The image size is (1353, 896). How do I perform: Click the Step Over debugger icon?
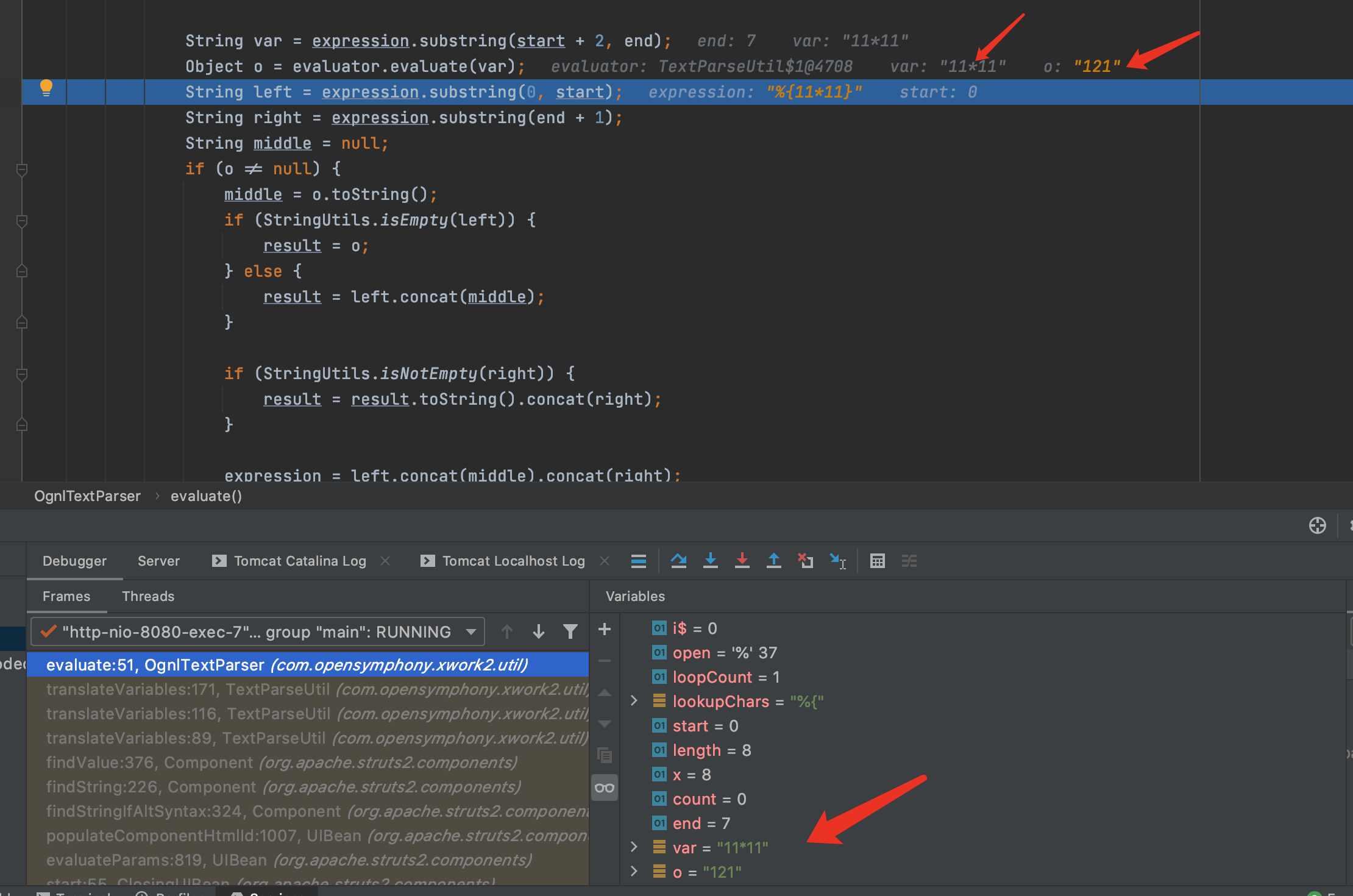[x=678, y=561]
